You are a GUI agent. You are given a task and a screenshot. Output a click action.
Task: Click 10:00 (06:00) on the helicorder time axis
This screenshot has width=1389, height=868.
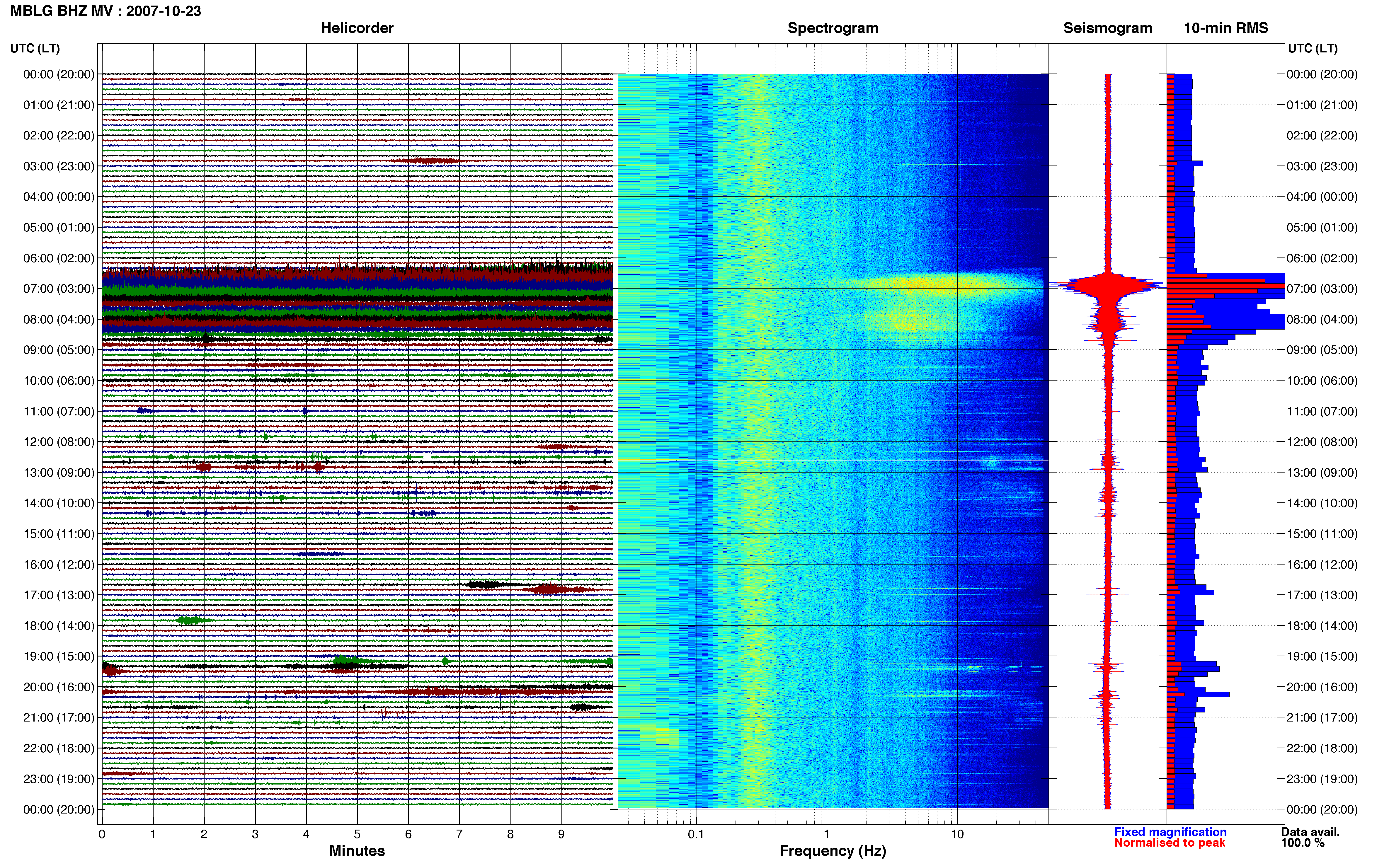click(x=59, y=381)
